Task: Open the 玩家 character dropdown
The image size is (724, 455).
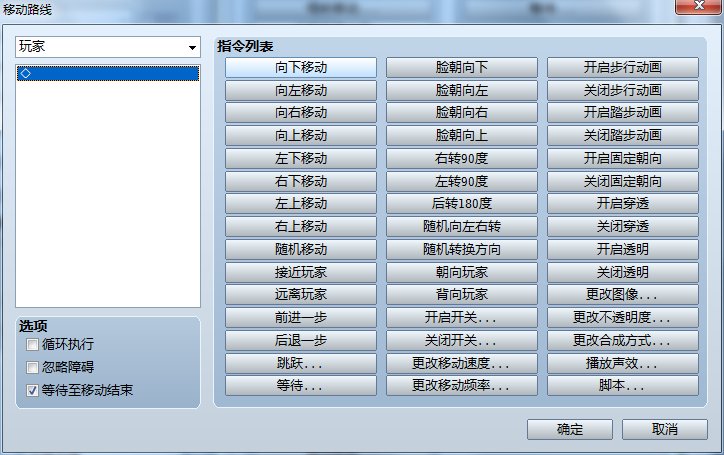Action: (108, 47)
